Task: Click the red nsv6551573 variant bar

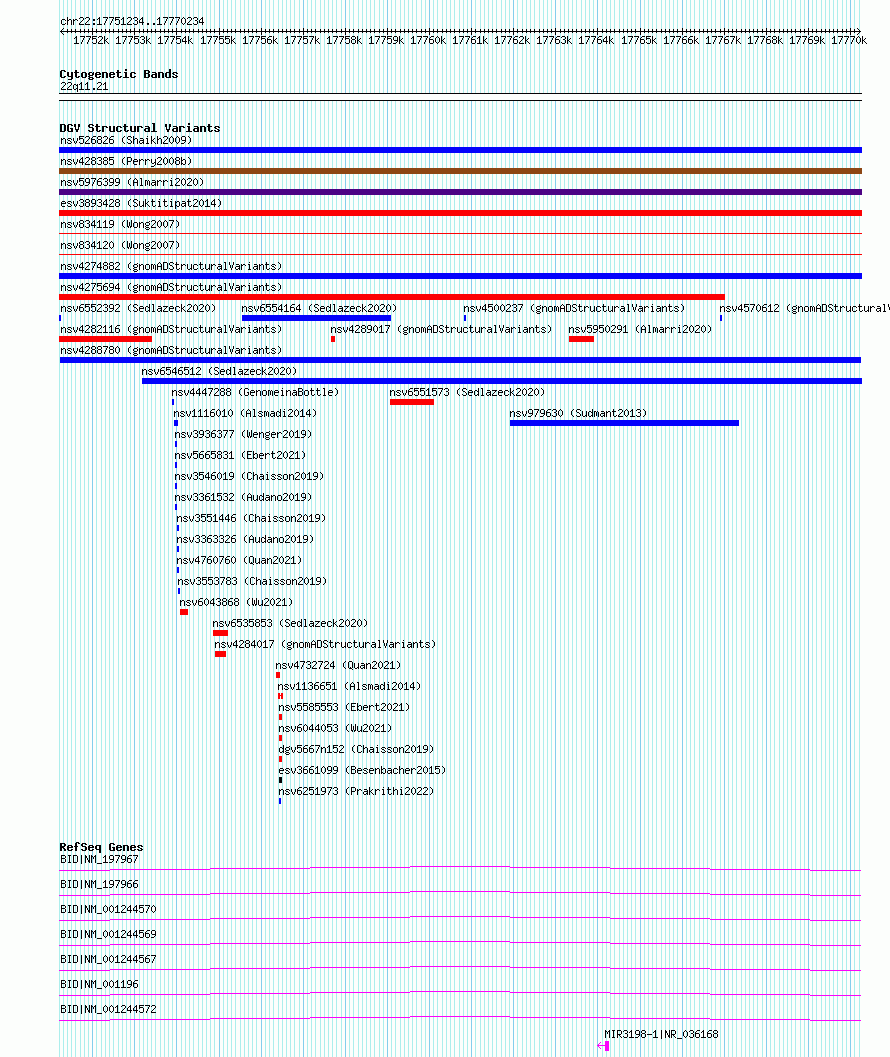Action: pos(411,402)
